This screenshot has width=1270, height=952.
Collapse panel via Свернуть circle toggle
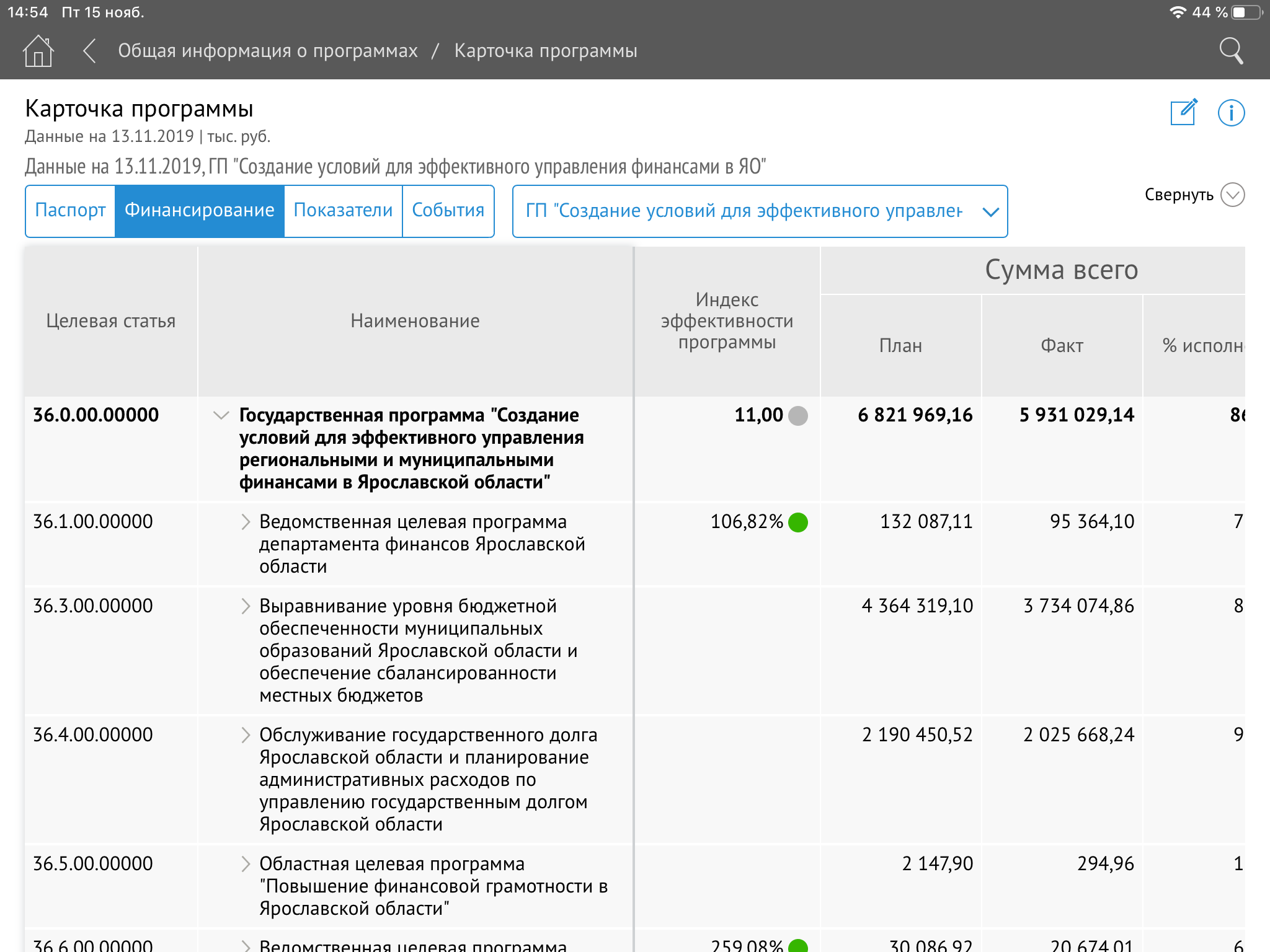click(1232, 195)
